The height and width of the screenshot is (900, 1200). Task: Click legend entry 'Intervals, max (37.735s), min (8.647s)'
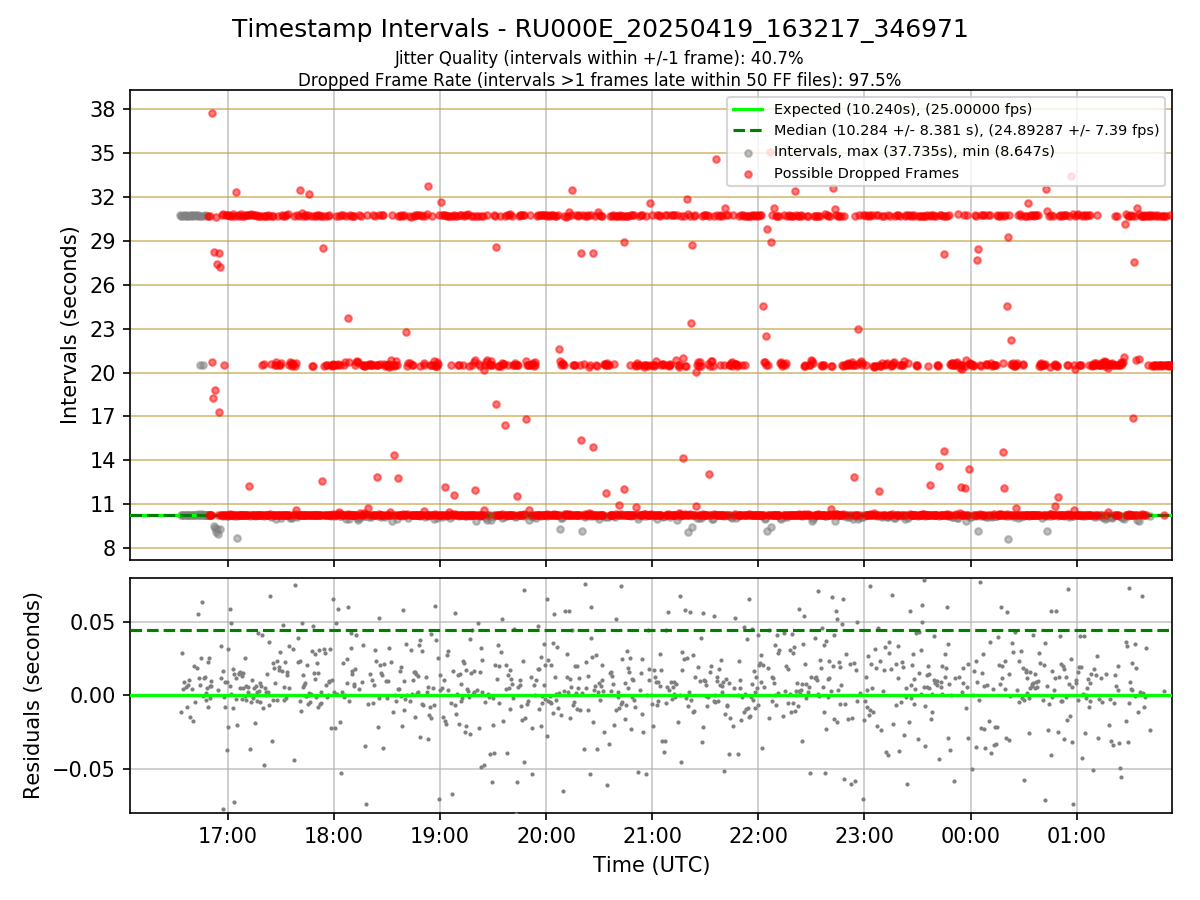(x=914, y=151)
